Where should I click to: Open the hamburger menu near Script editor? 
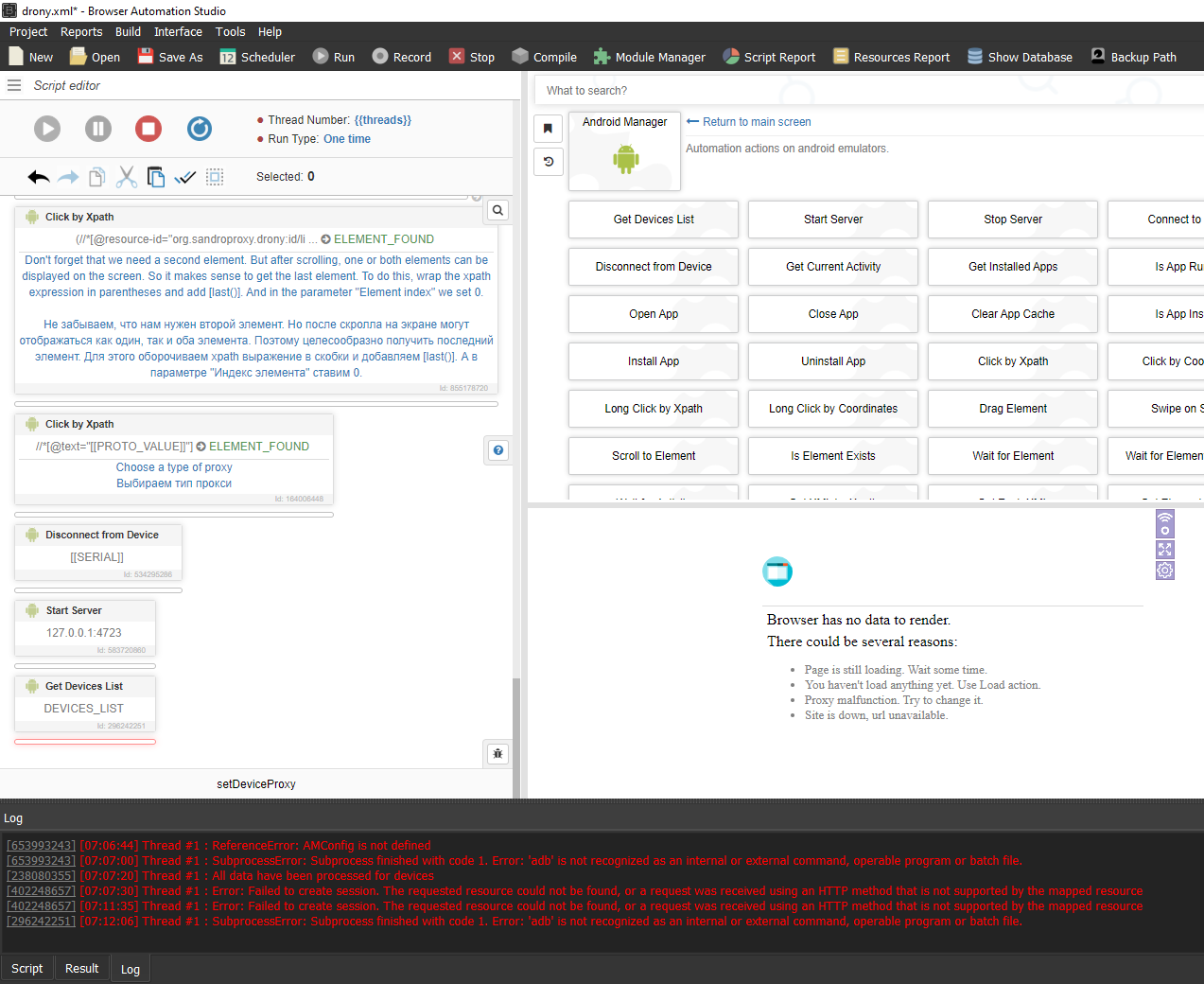[14, 85]
